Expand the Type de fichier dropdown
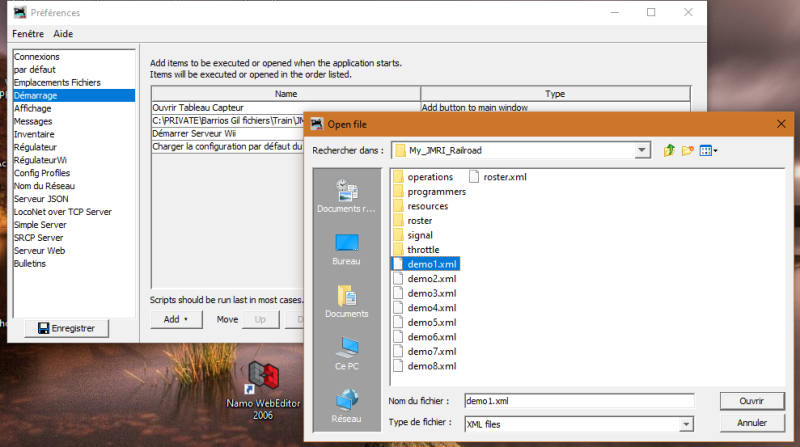 click(686, 424)
